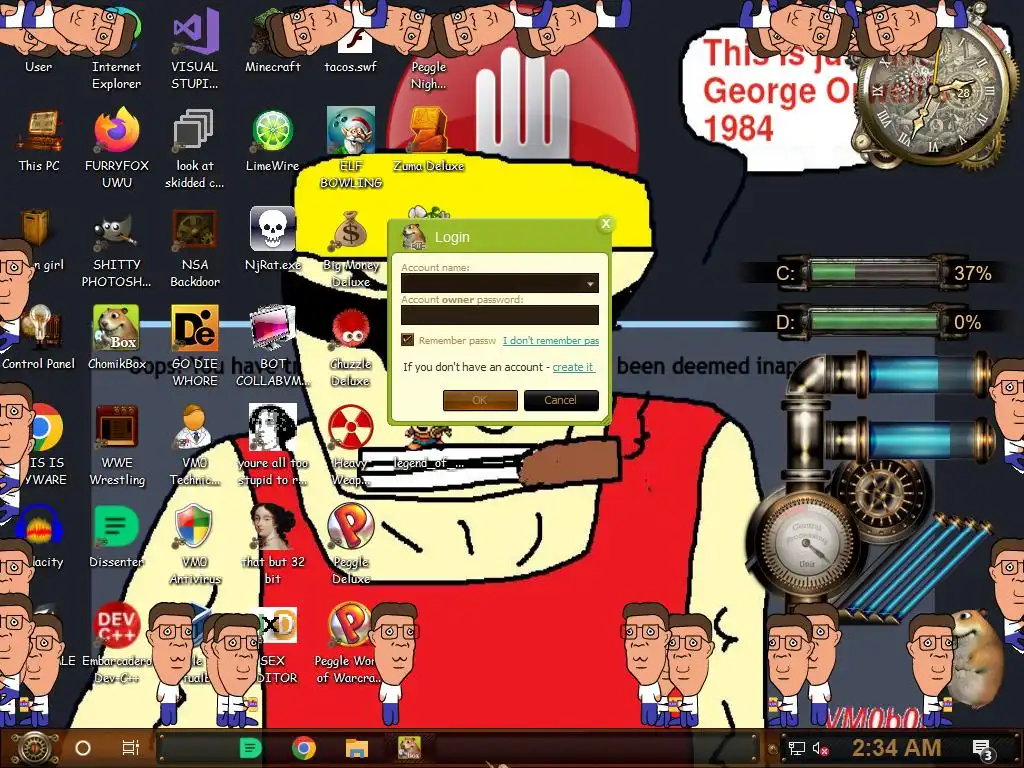Close the Login dialog with X
Screen dimensions: 1024x768
click(x=606, y=224)
